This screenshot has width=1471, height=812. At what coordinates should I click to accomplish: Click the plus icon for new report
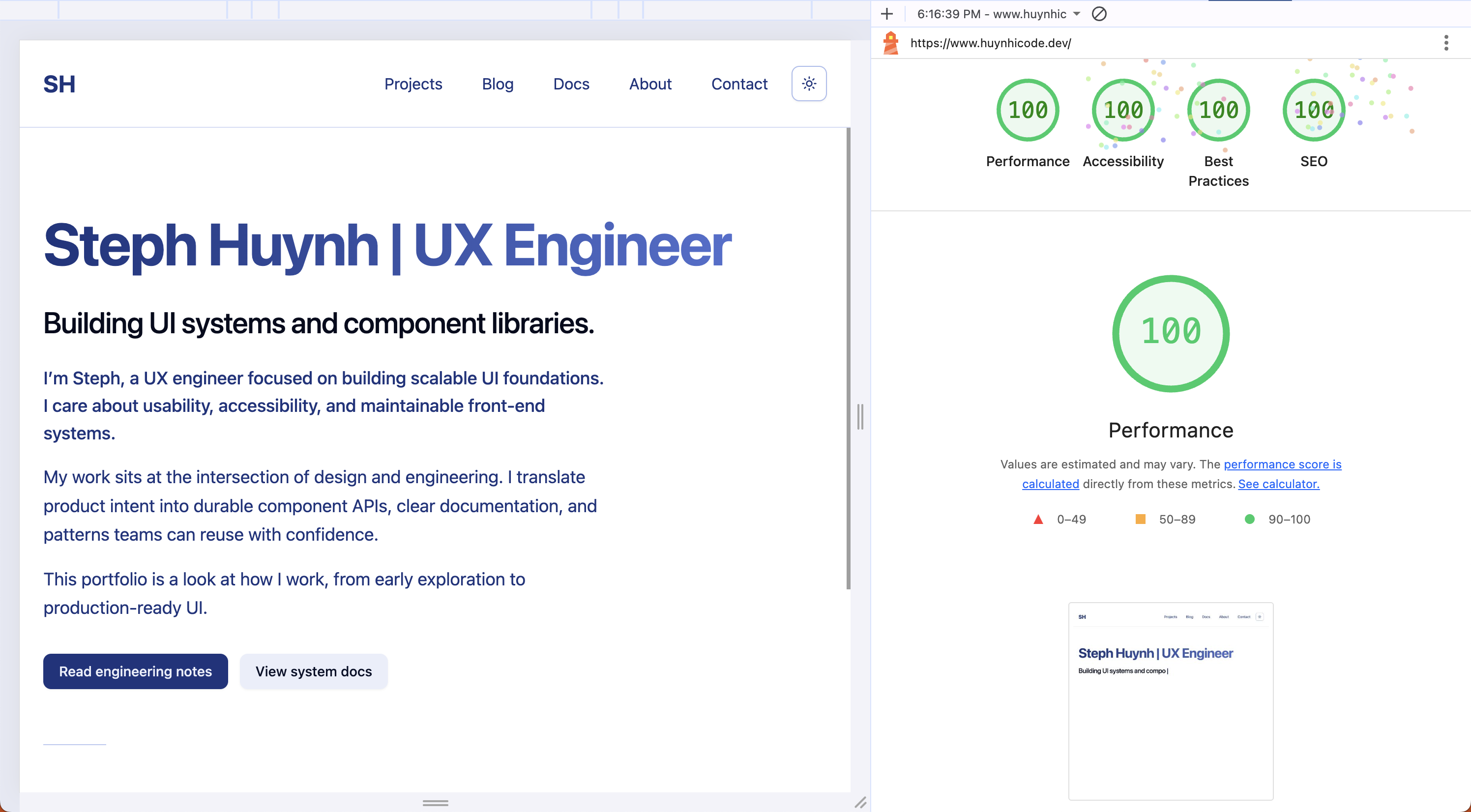(887, 14)
